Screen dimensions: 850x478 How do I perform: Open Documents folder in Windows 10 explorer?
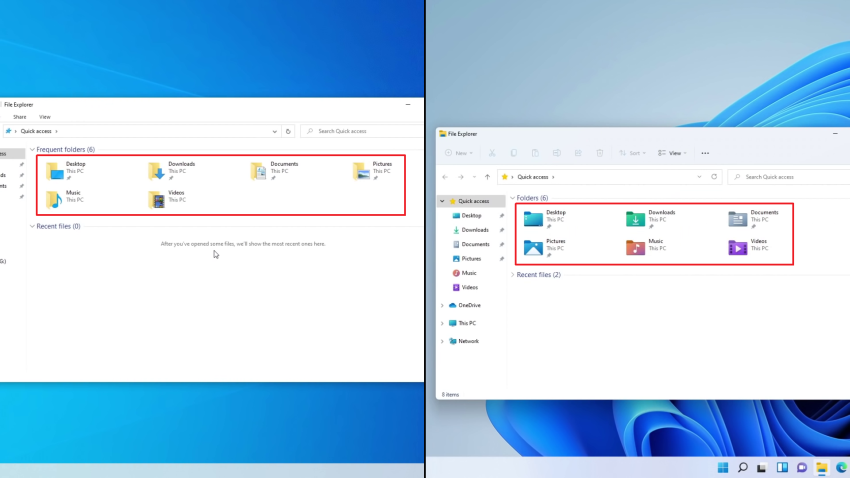[274, 170]
